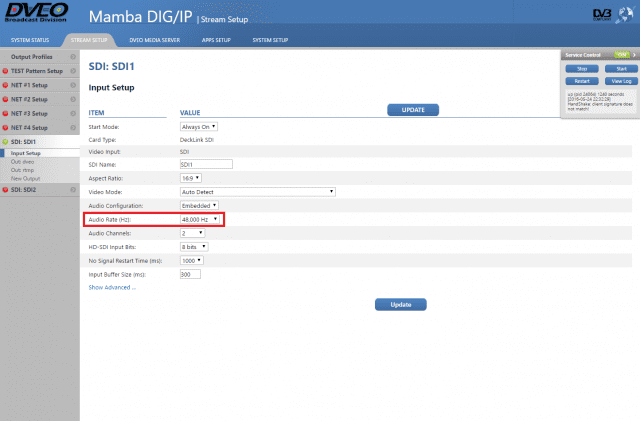Click the service status log message box
The width and height of the screenshot is (640, 421).
[x=600, y=101]
